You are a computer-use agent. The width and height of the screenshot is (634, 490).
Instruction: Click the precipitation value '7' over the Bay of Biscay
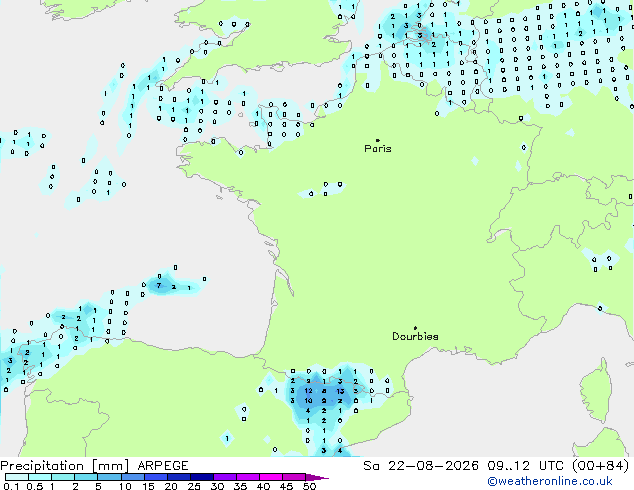pyautogui.click(x=159, y=285)
